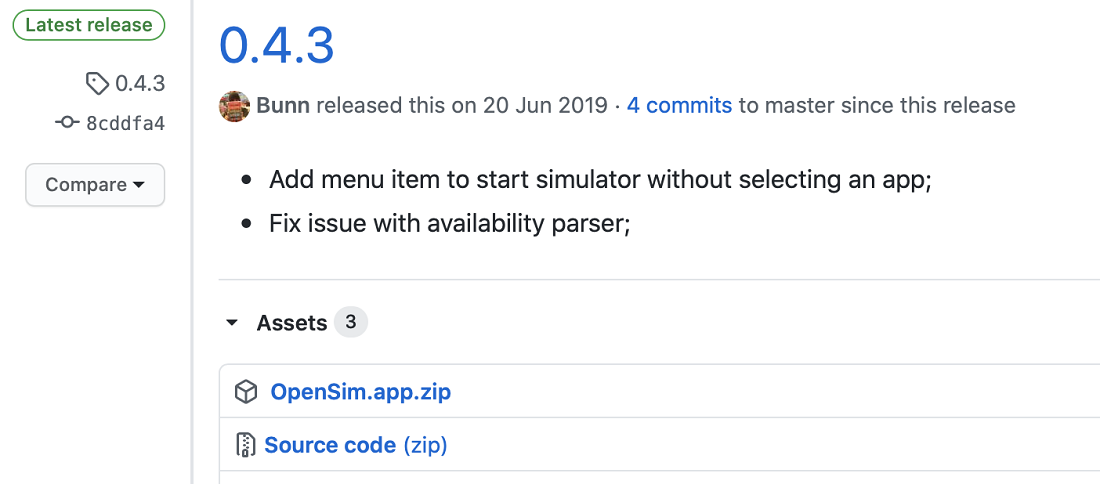
Task: Collapse the Assets disclosure triangle
Action: 231,323
